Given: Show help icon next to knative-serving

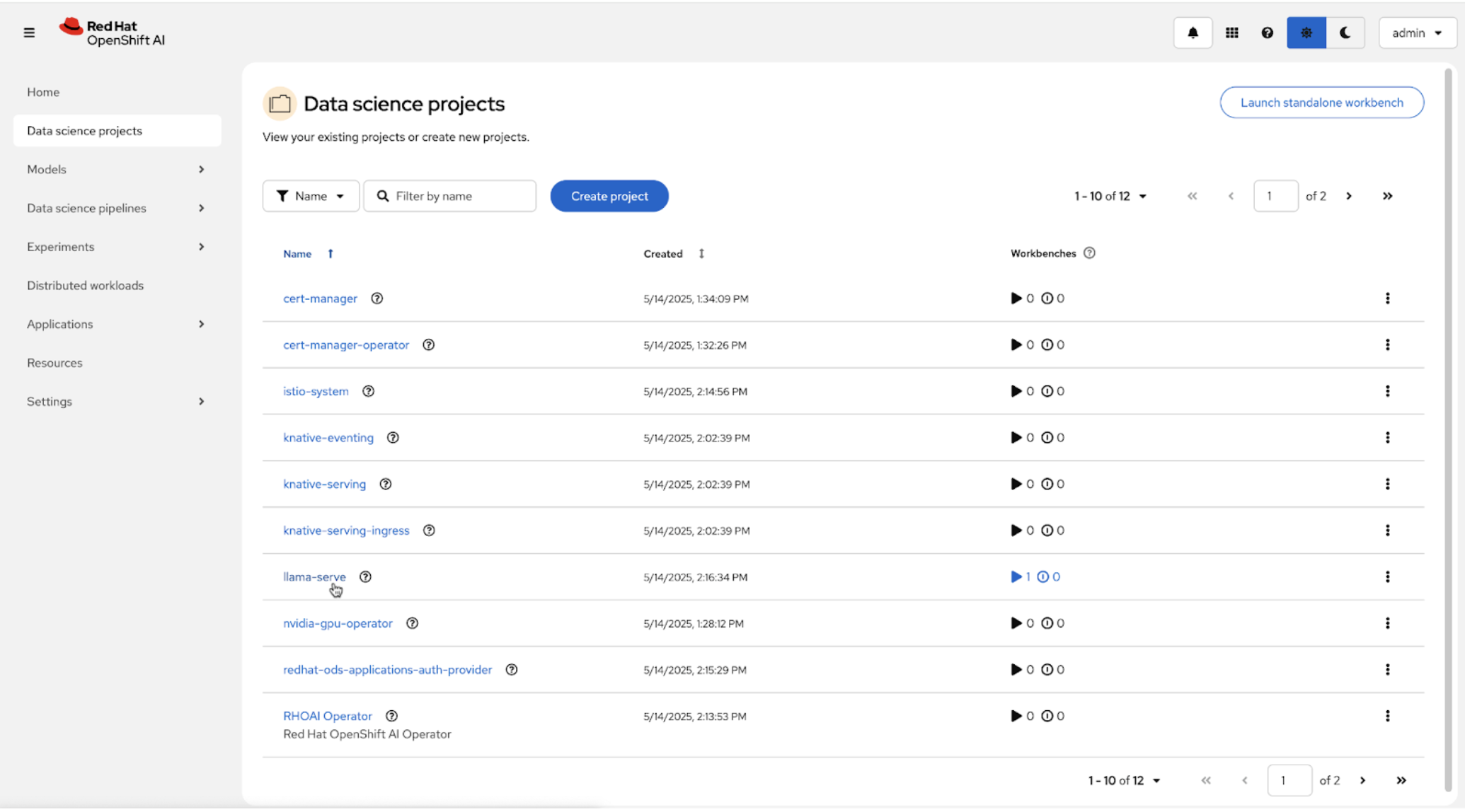Looking at the screenshot, I should click(x=386, y=485).
